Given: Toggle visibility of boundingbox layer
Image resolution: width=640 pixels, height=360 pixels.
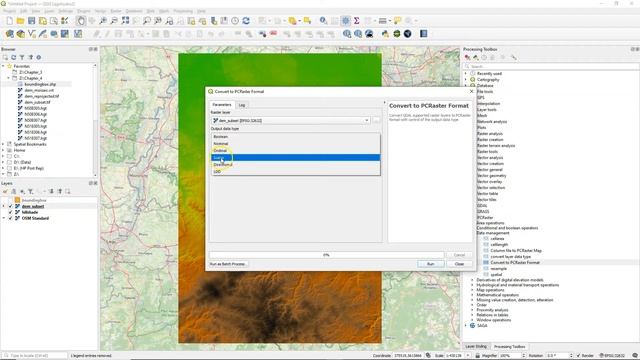Looking at the screenshot, I should pyautogui.click(x=11, y=200).
